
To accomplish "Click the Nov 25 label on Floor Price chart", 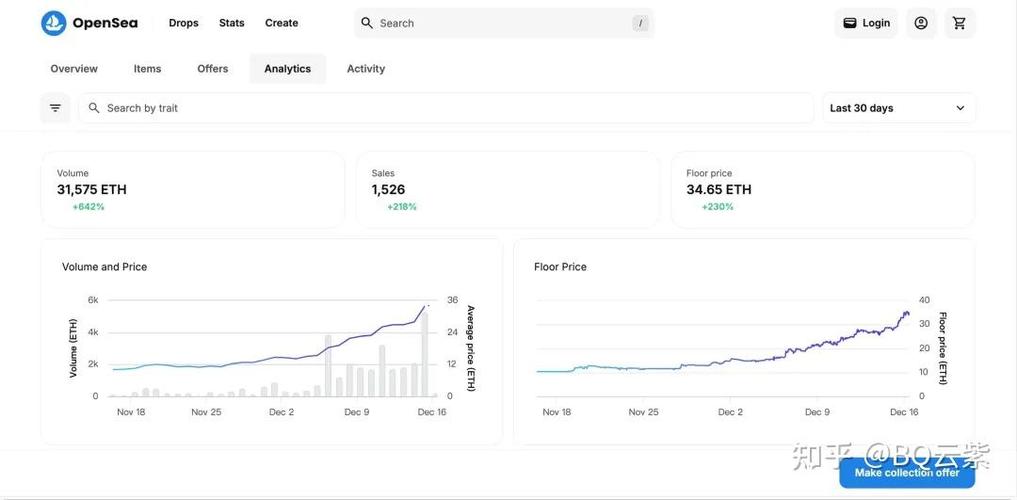I will click(643, 412).
